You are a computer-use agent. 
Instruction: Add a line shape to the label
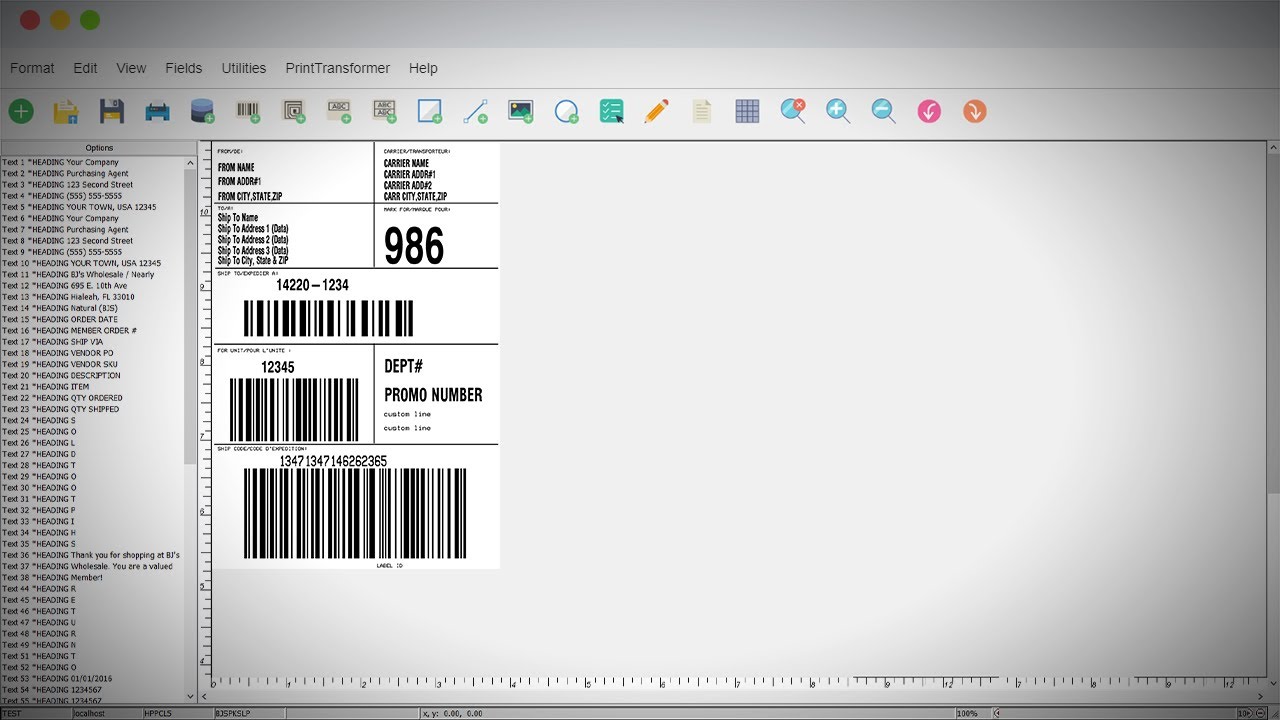[x=476, y=111]
